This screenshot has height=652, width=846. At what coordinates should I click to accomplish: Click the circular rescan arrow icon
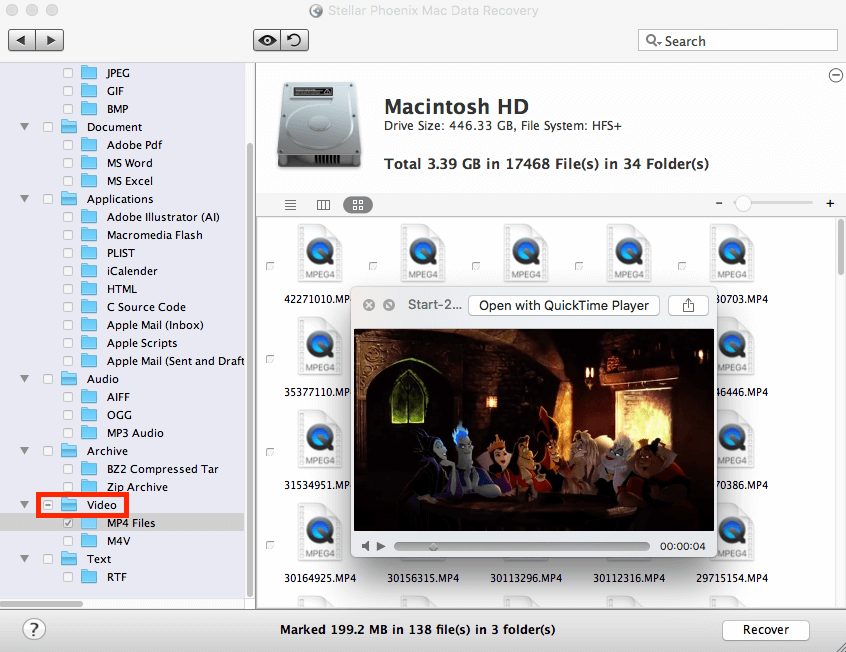pyautogui.click(x=295, y=40)
